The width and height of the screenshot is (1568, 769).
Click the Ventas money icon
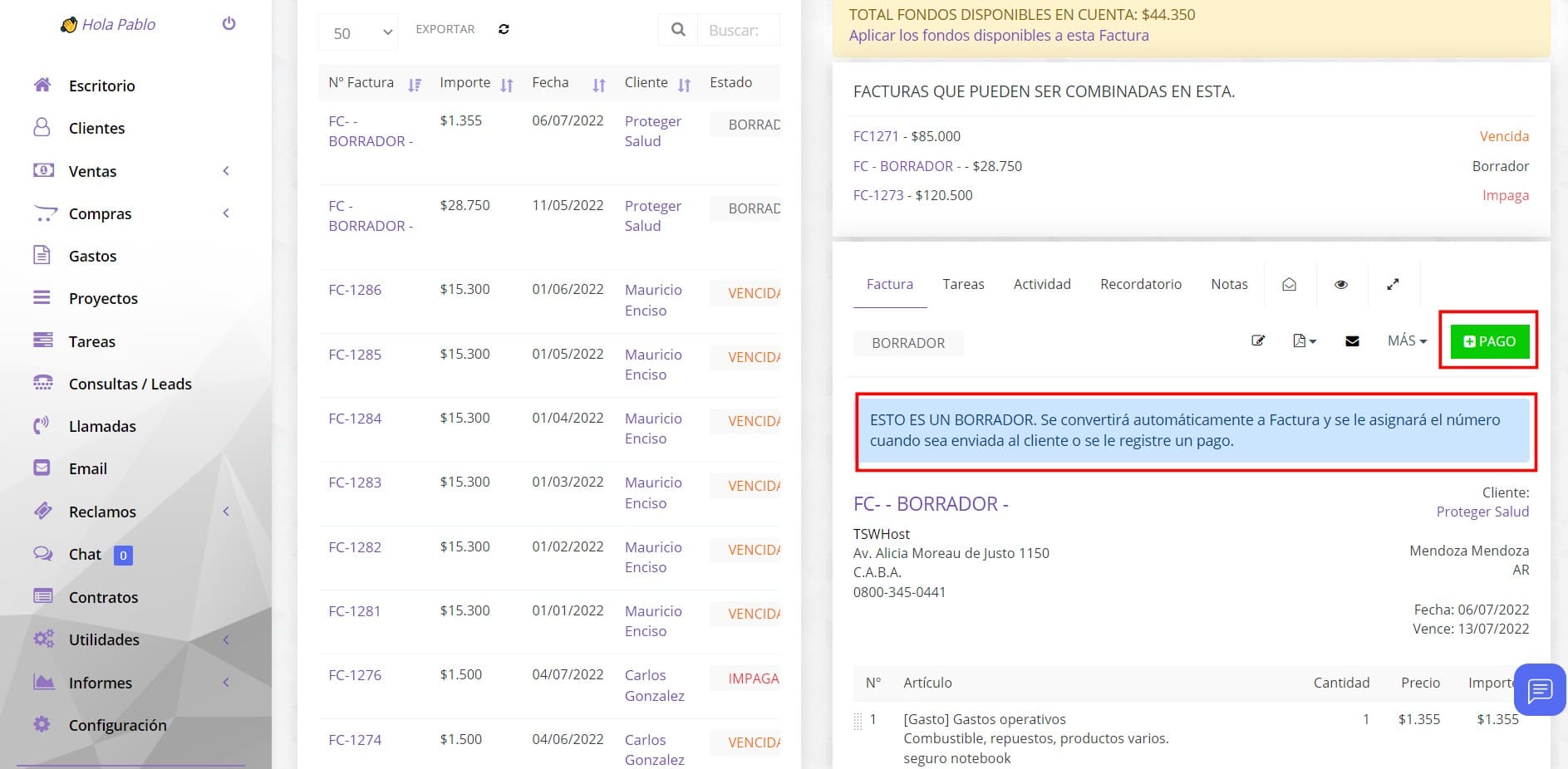tap(43, 170)
